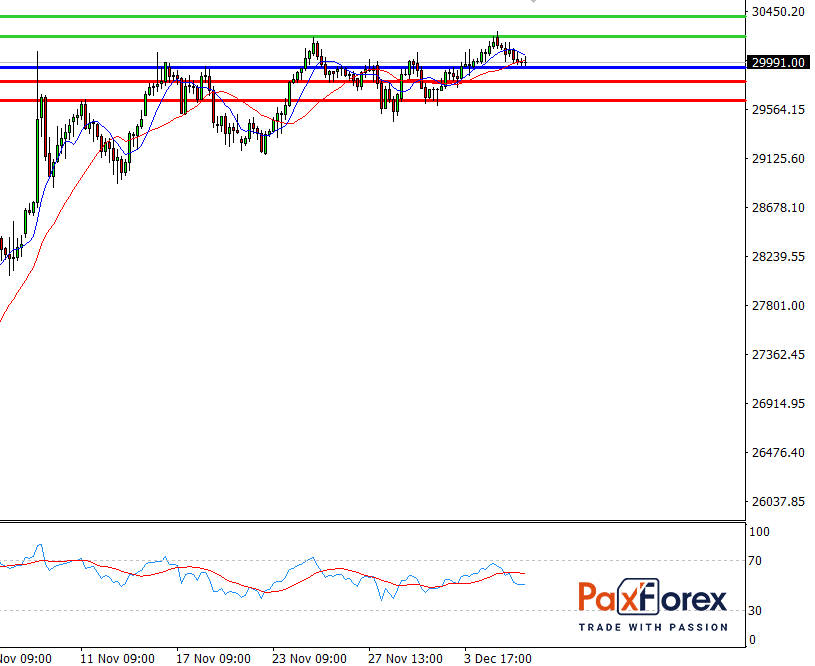Screen dimensions: 815x666
Task: Select the upper red support line
Action: point(373,82)
